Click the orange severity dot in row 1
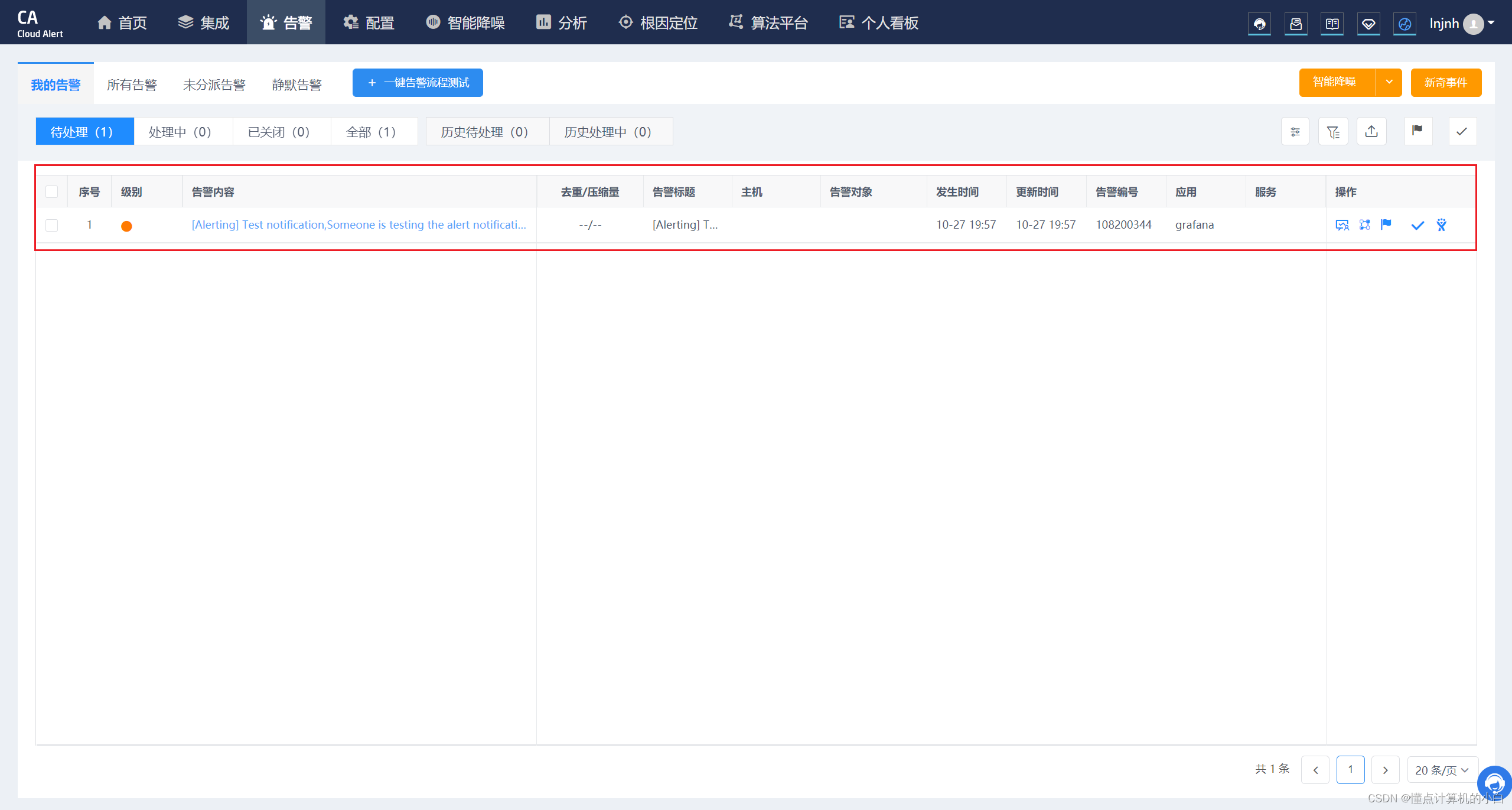This screenshot has height=810, width=1512. pos(126,226)
